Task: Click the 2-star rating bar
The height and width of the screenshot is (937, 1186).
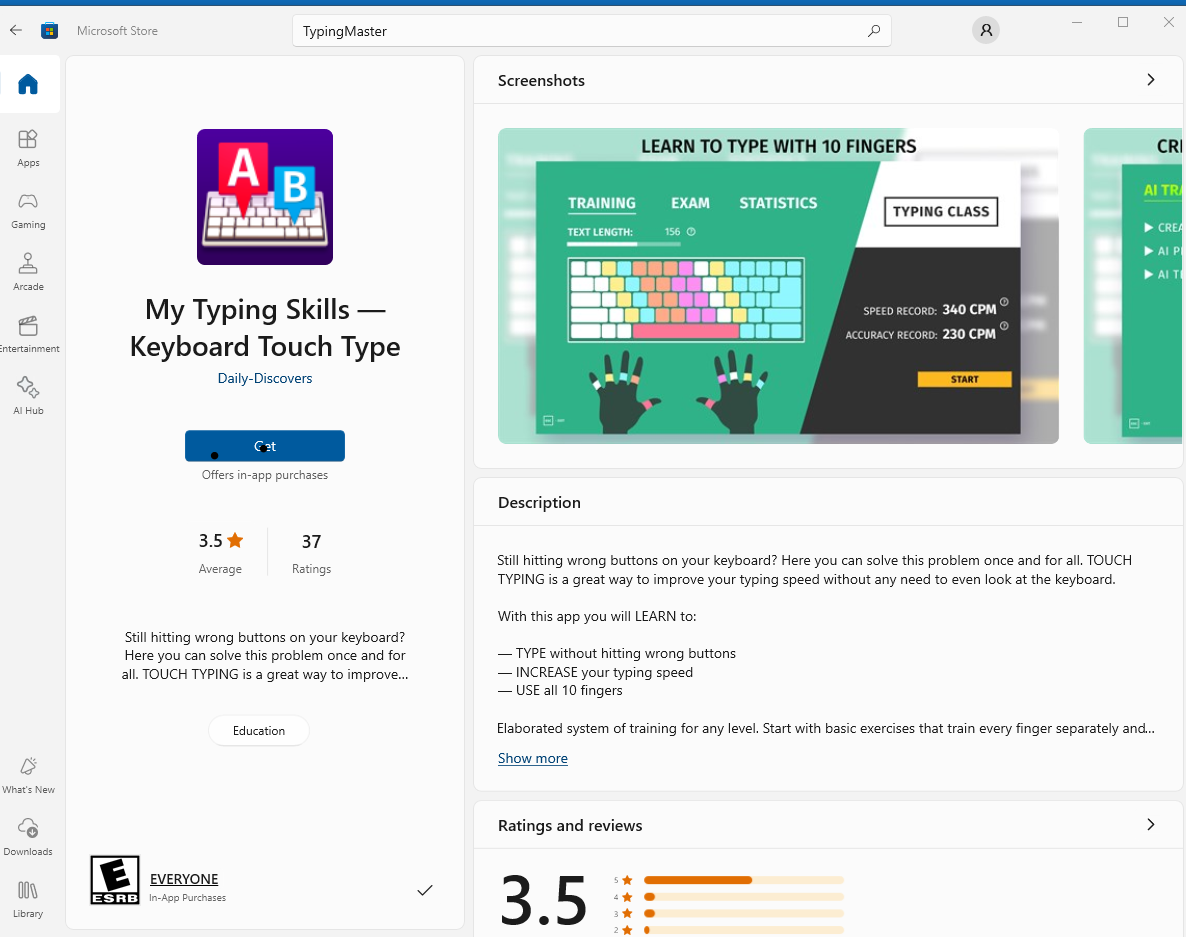Action: coord(744,929)
